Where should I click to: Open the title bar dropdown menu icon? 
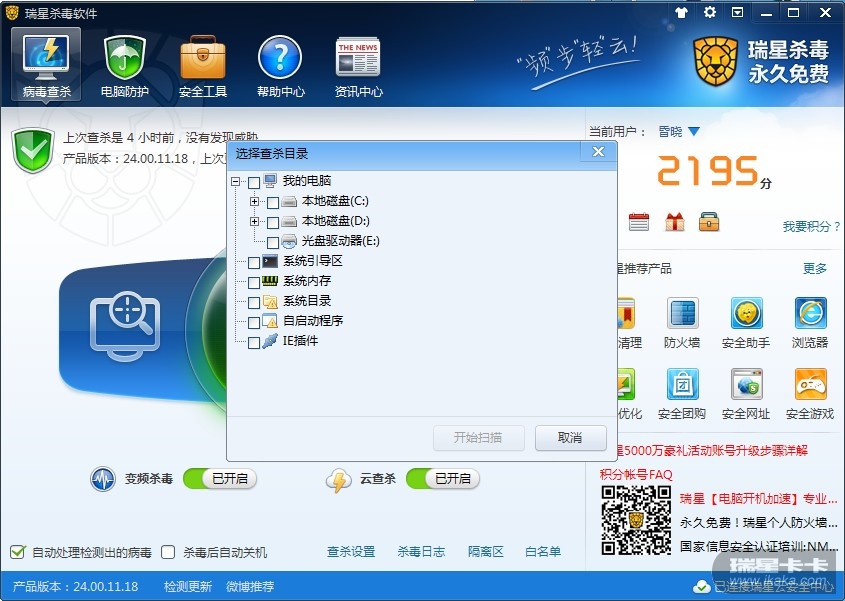pyautogui.click(x=737, y=12)
